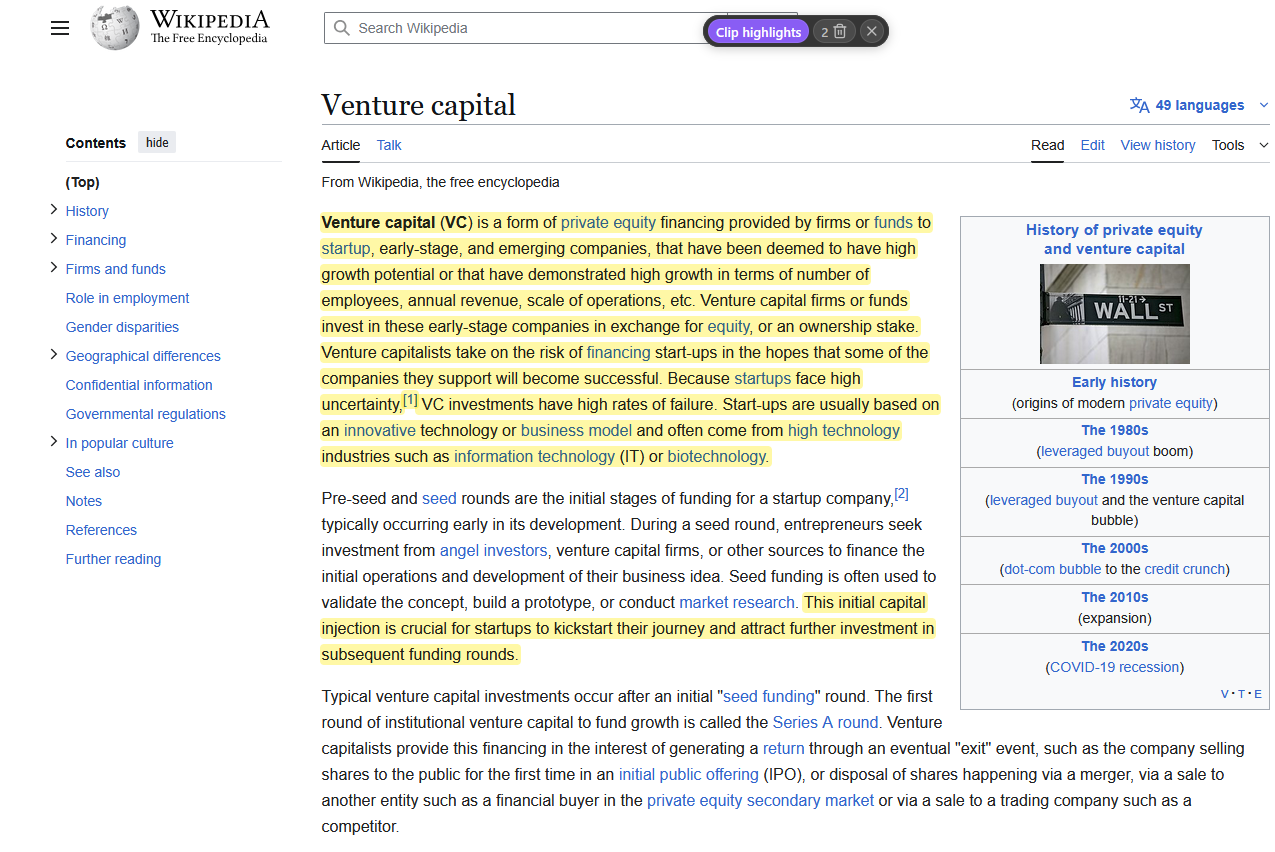Open the credit crunch link
The height and width of the screenshot is (852, 1275).
[1184, 569]
